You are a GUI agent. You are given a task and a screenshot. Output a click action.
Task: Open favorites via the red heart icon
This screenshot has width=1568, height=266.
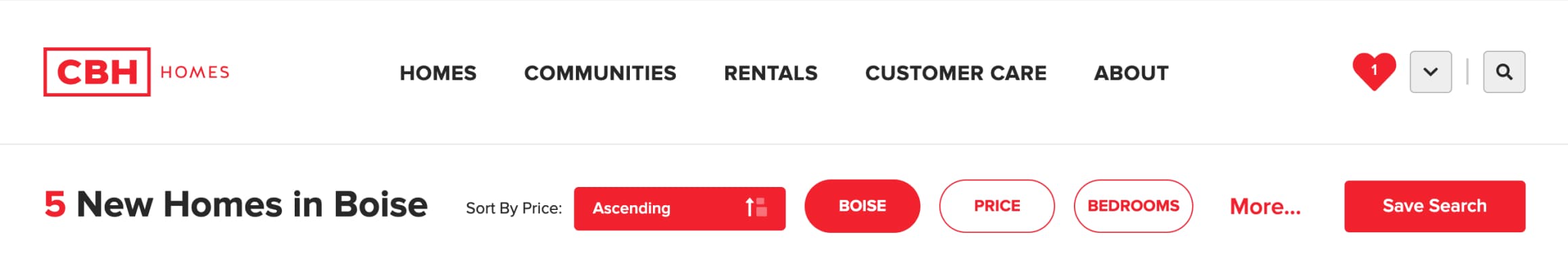pos(1374,71)
